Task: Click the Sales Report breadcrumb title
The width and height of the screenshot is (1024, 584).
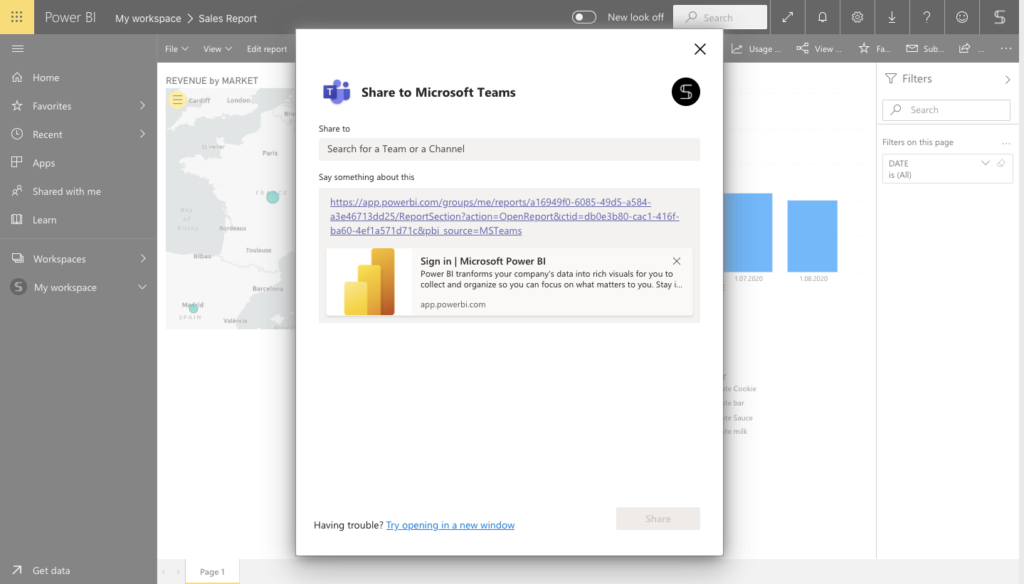Action: [227, 18]
